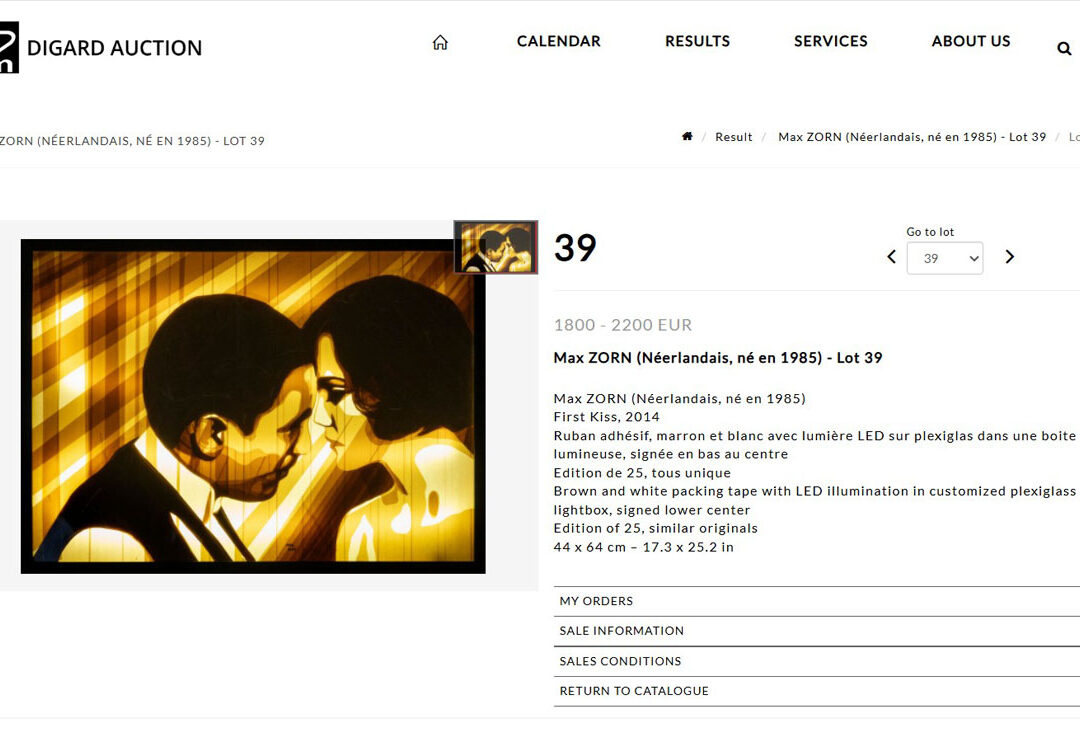Image resolution: width=1080 pixels, height=742 pixels.
Task: Click the Result breadcrumb link
Action: pos(734,137)
